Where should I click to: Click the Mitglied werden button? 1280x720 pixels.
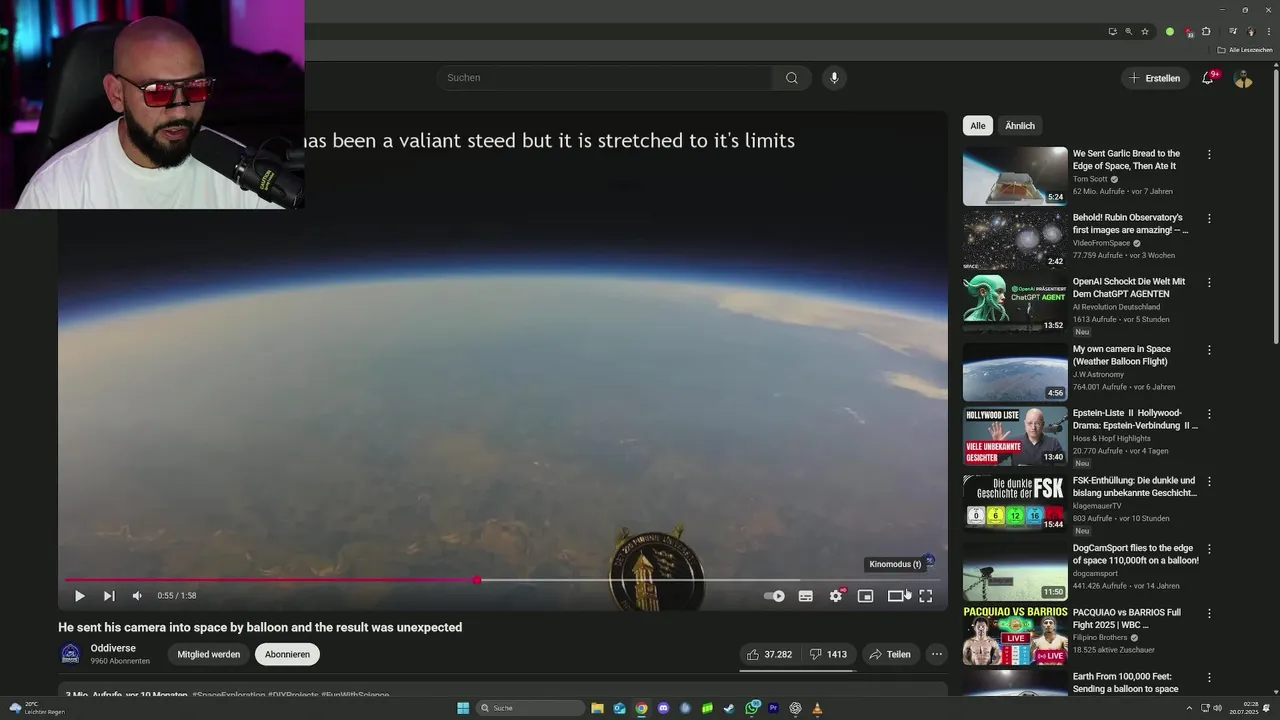(209, 654)
